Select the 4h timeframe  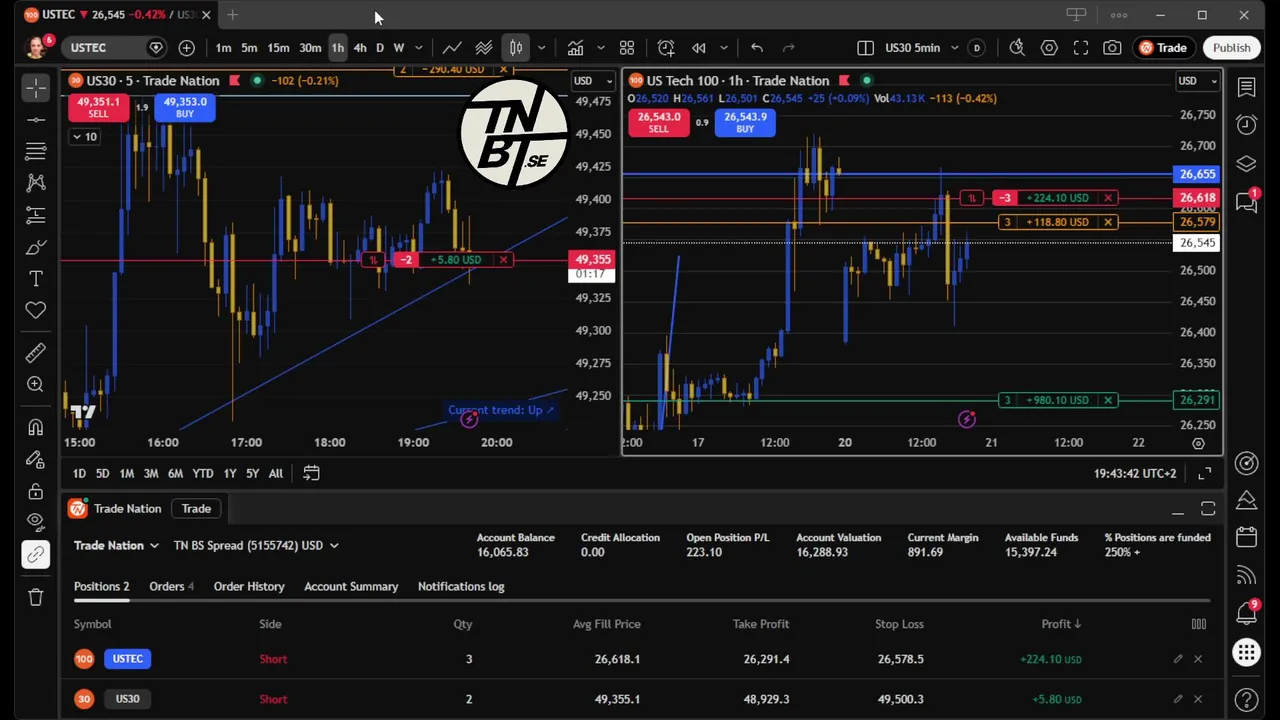(x=360, y=48)
